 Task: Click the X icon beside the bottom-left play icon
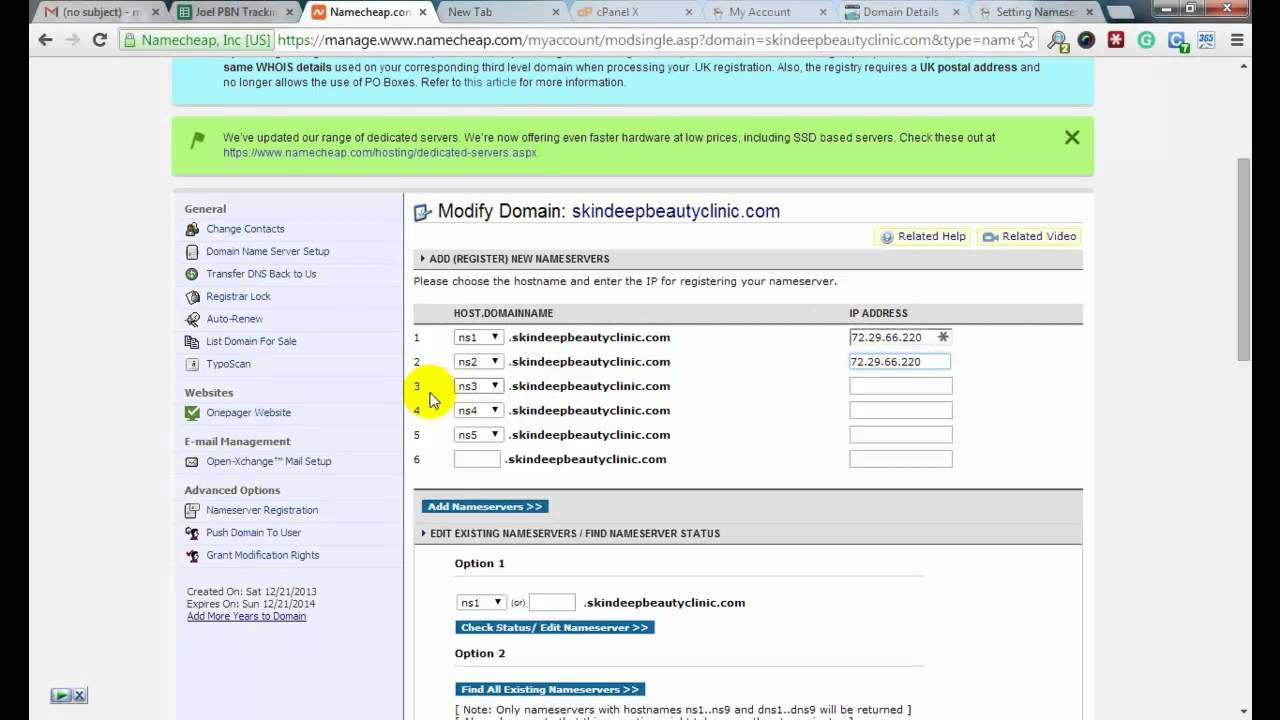(x=79, y=695)
